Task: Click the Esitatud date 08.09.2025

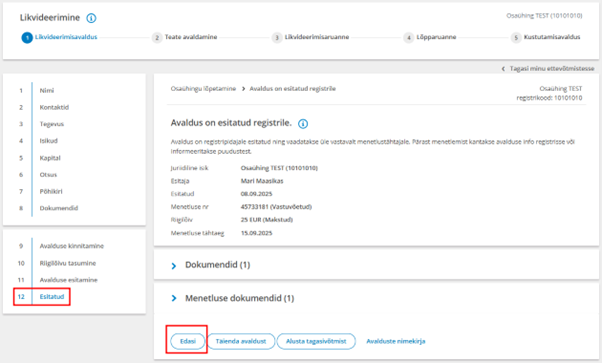Action: click(256, 194)
